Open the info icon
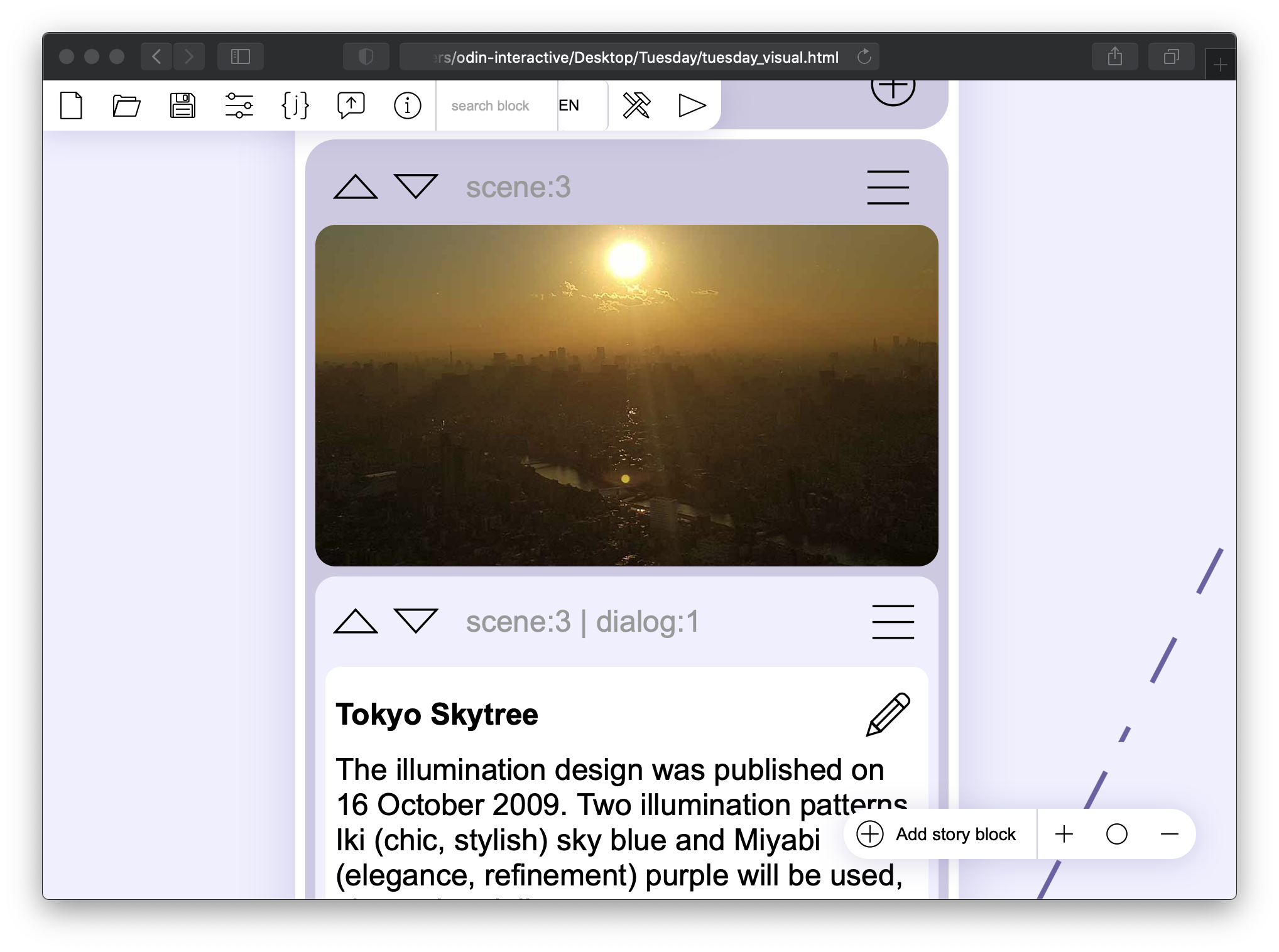 click(x=407, y=105)
